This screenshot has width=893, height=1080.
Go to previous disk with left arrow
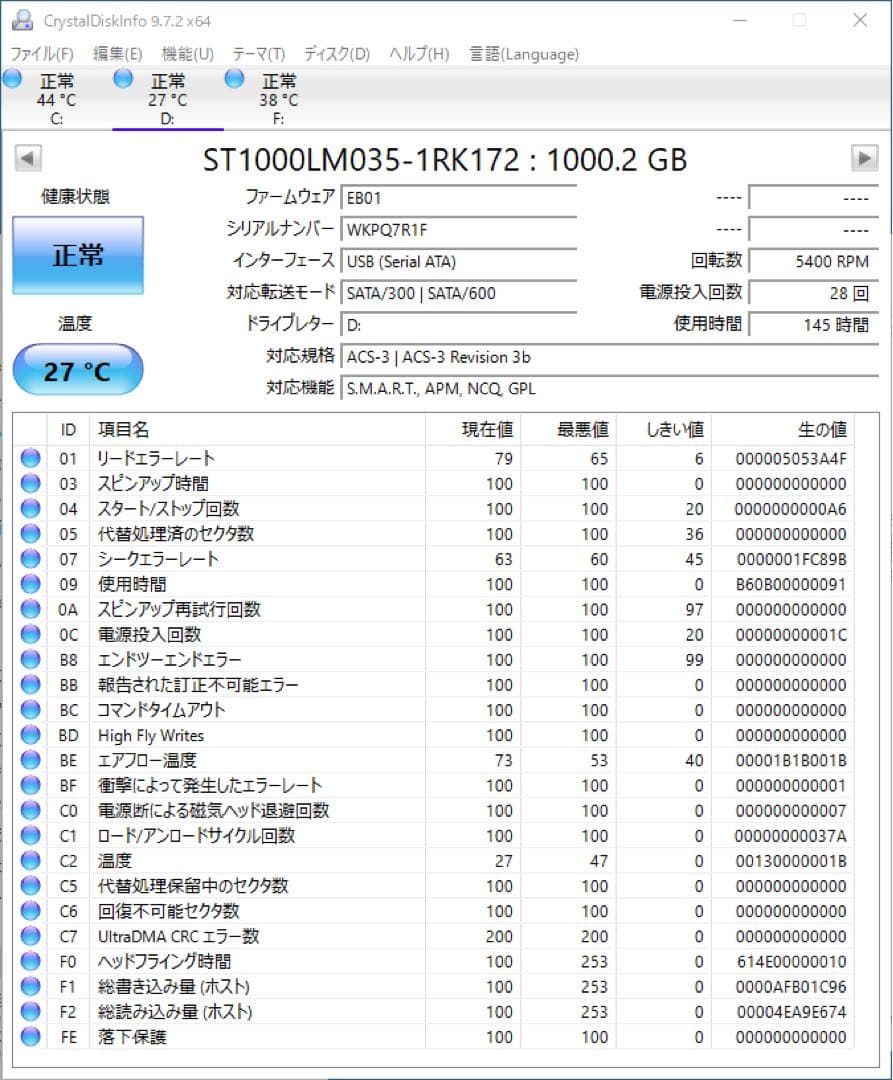[x=27, y=158]
